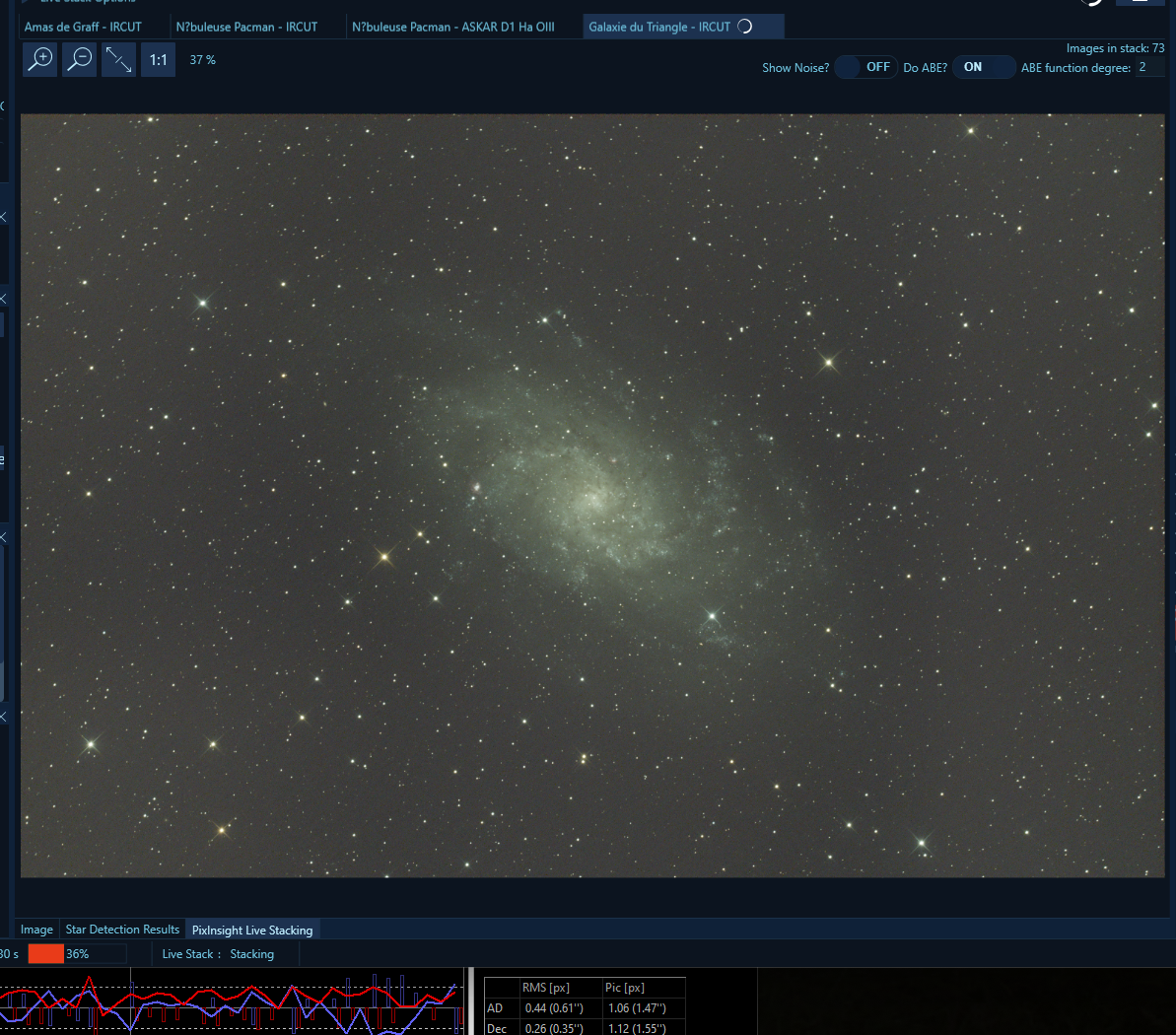Set the view to 1:1 zoom

158,59
